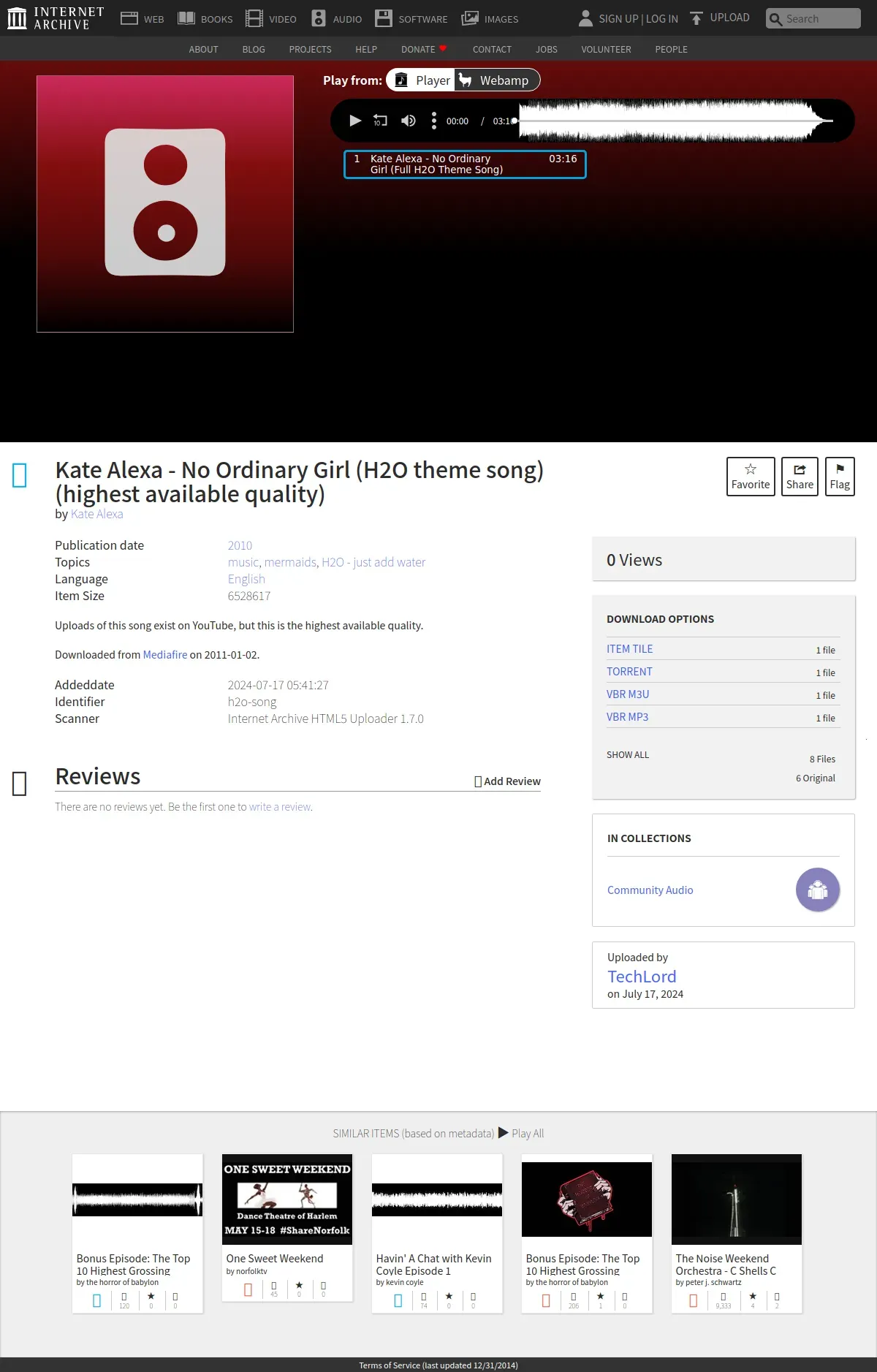Open the About menu item
The image size is (877, 1372).
tap(203, 50)
